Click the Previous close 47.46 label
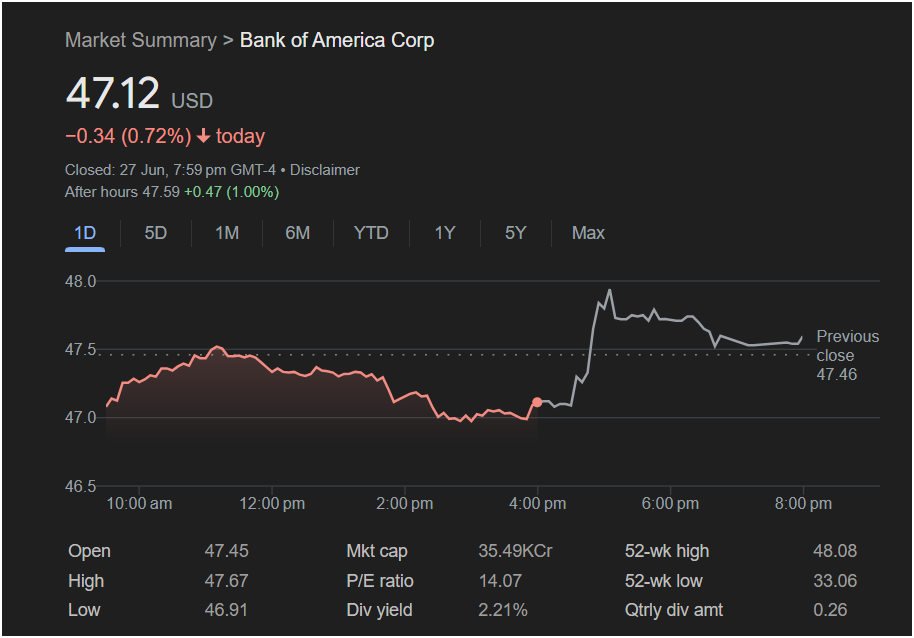Screen dimensions: 914x638 847,355
